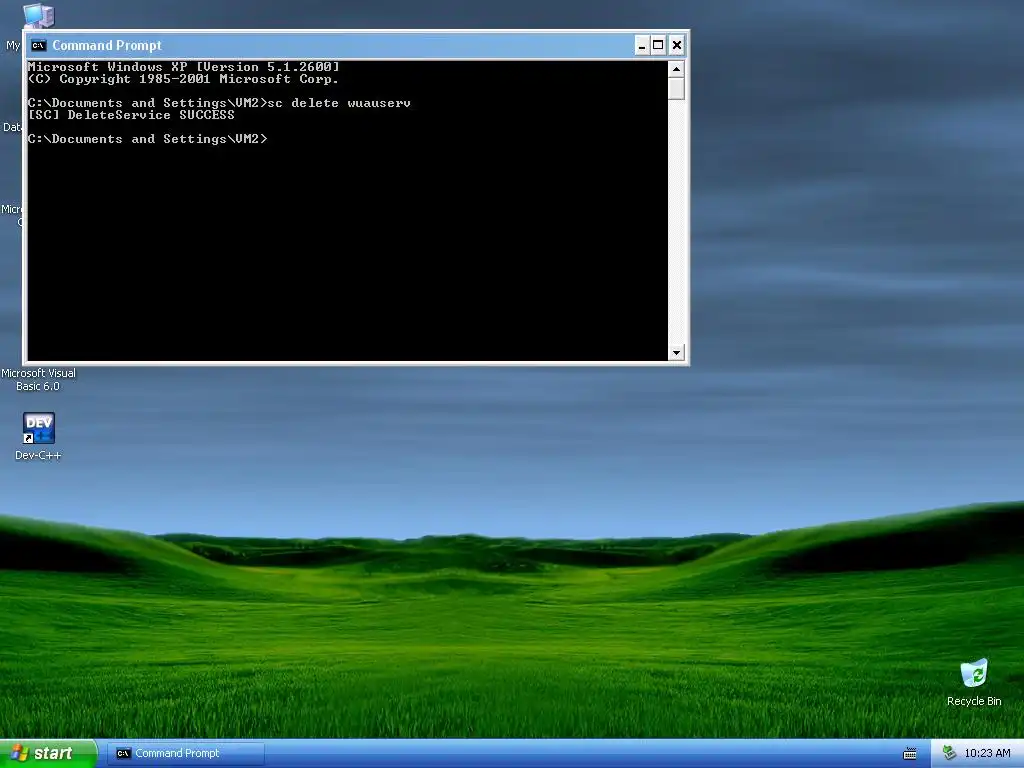Minimize the Command Prompt window
This screenshot has width=1024, height=768.
(x=642, y=45)
